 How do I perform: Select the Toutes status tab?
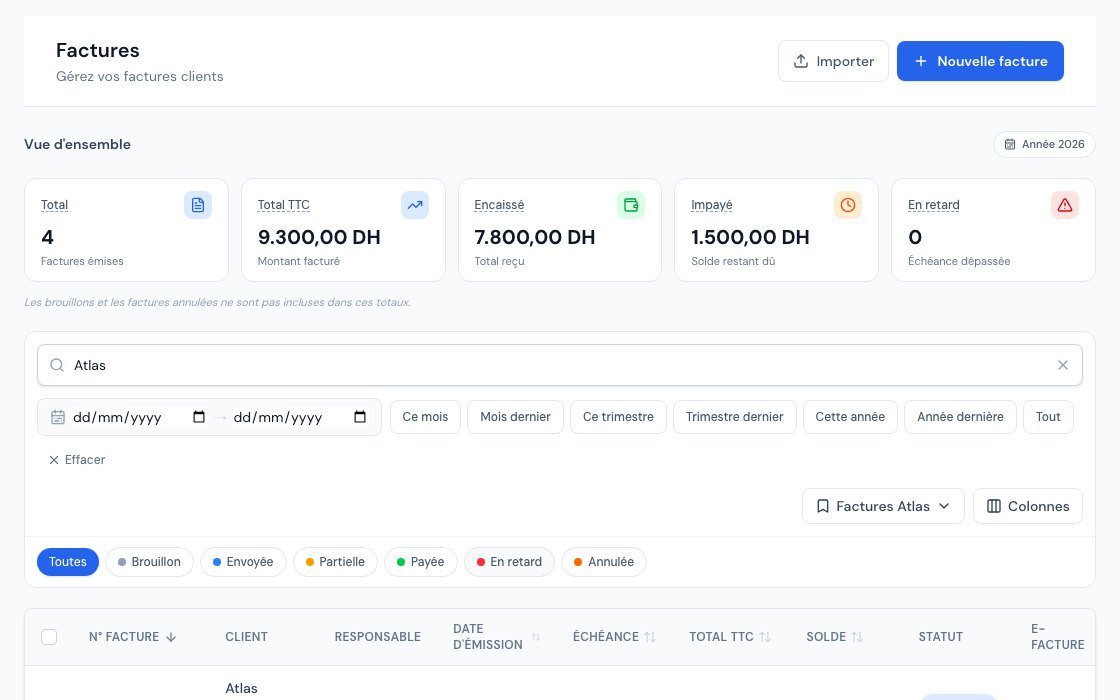point(68,562)
